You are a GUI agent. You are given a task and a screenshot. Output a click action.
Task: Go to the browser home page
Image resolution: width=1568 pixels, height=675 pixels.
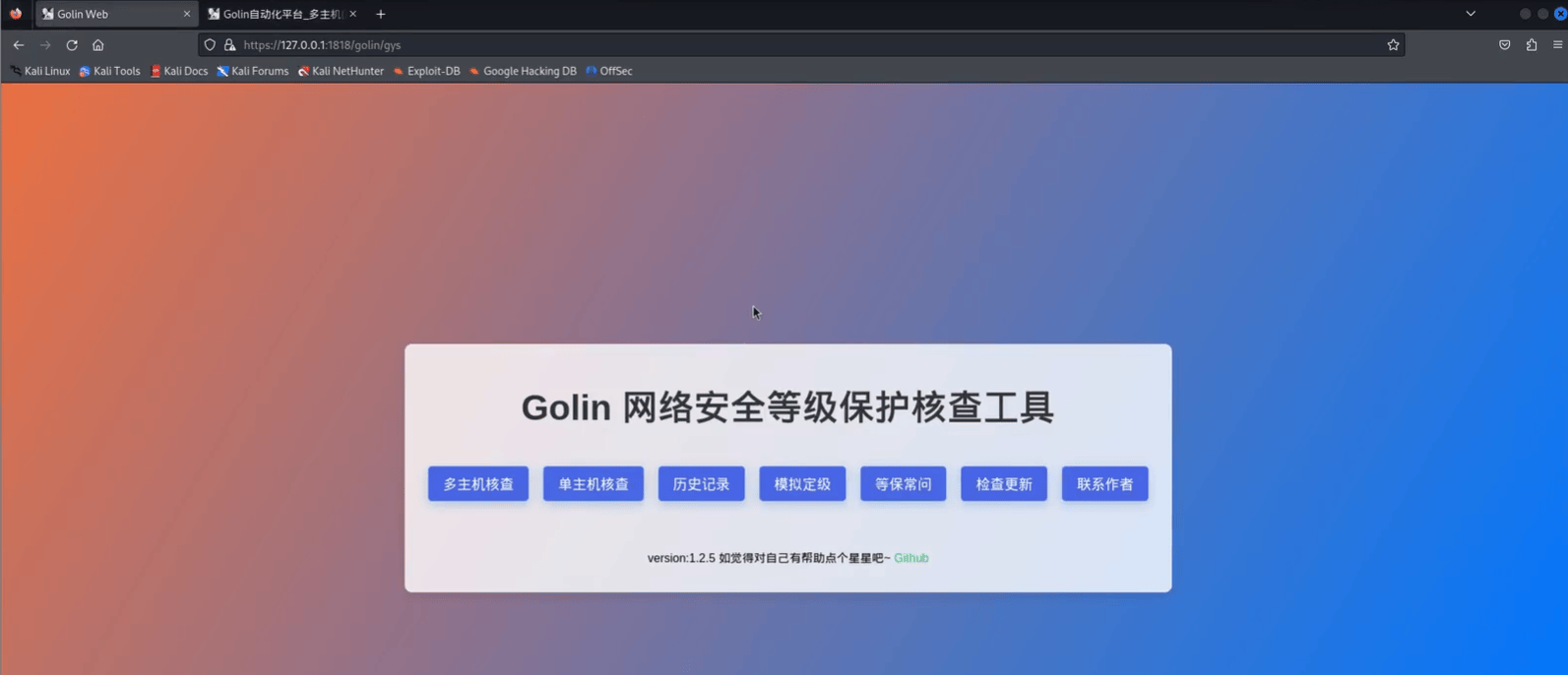(x=98, y=45)
